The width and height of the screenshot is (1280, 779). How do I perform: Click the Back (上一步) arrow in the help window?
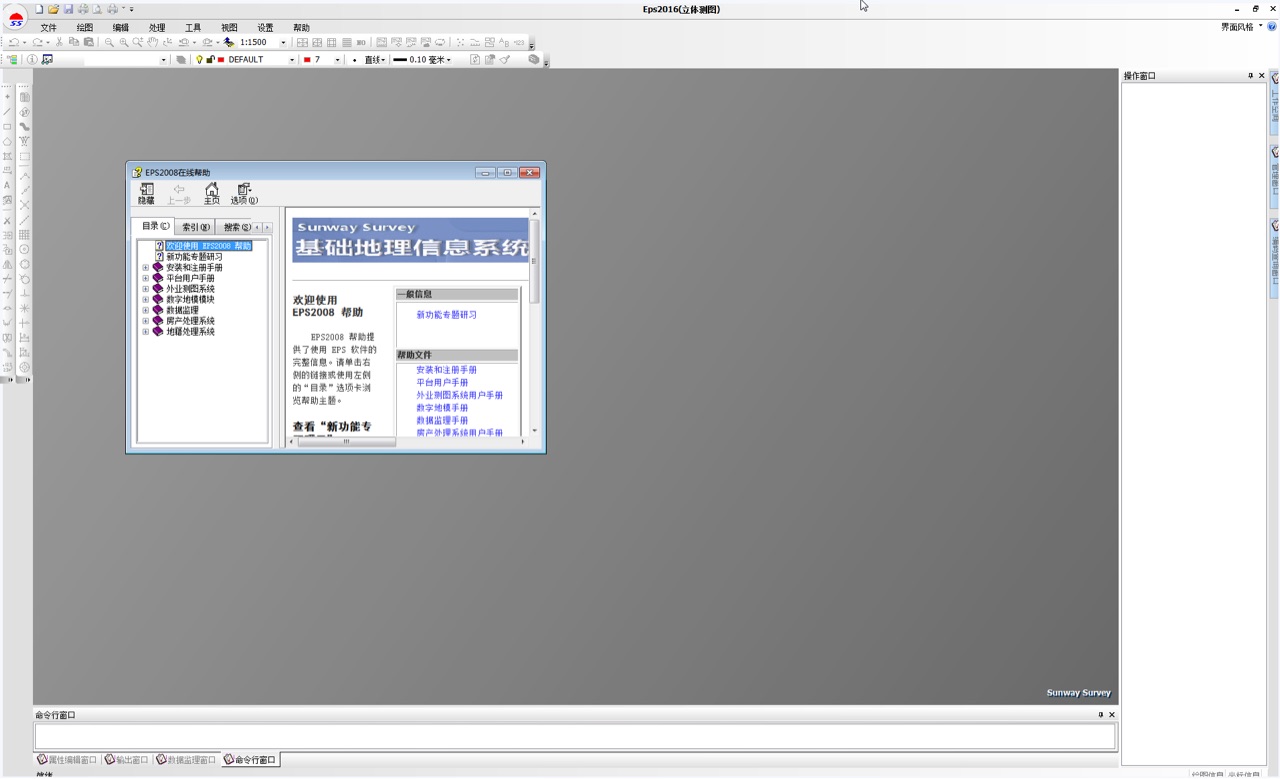click(x=179, y=193)
